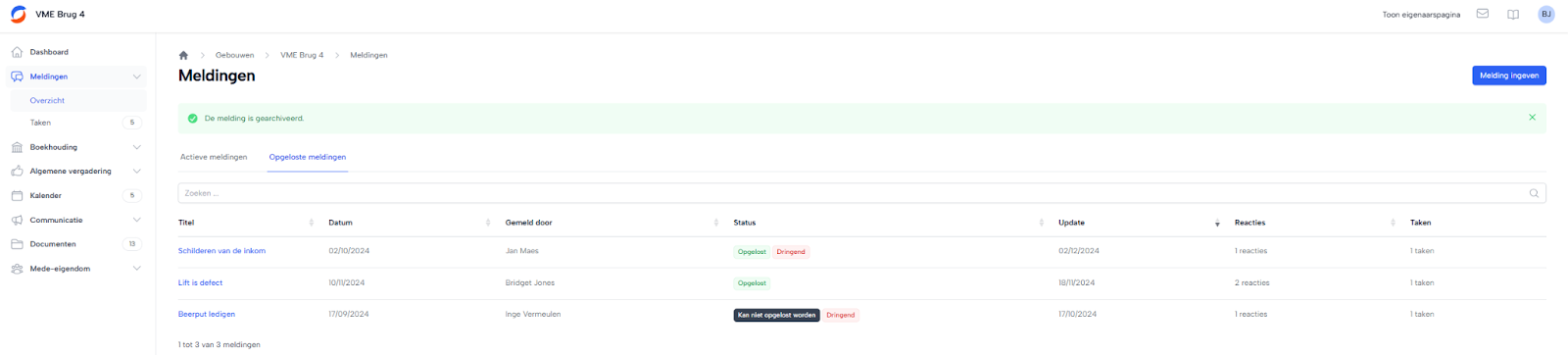Go to Dashboard in the sidebar
This screenshot has width=1568, height=355.
[x=49, y=52]
